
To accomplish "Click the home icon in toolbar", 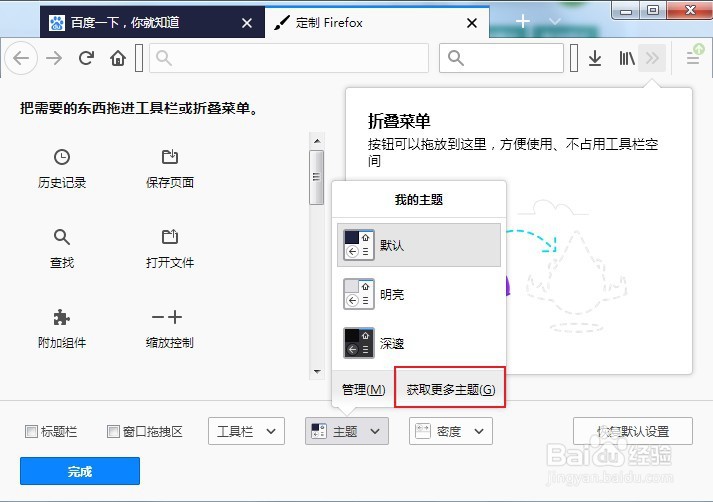I will (x=118, y=58).
